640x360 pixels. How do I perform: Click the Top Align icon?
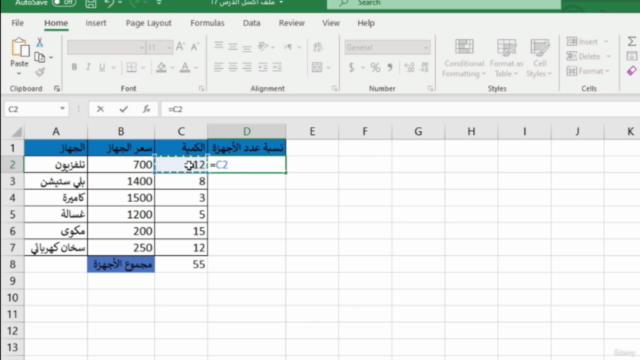[219, 46]
